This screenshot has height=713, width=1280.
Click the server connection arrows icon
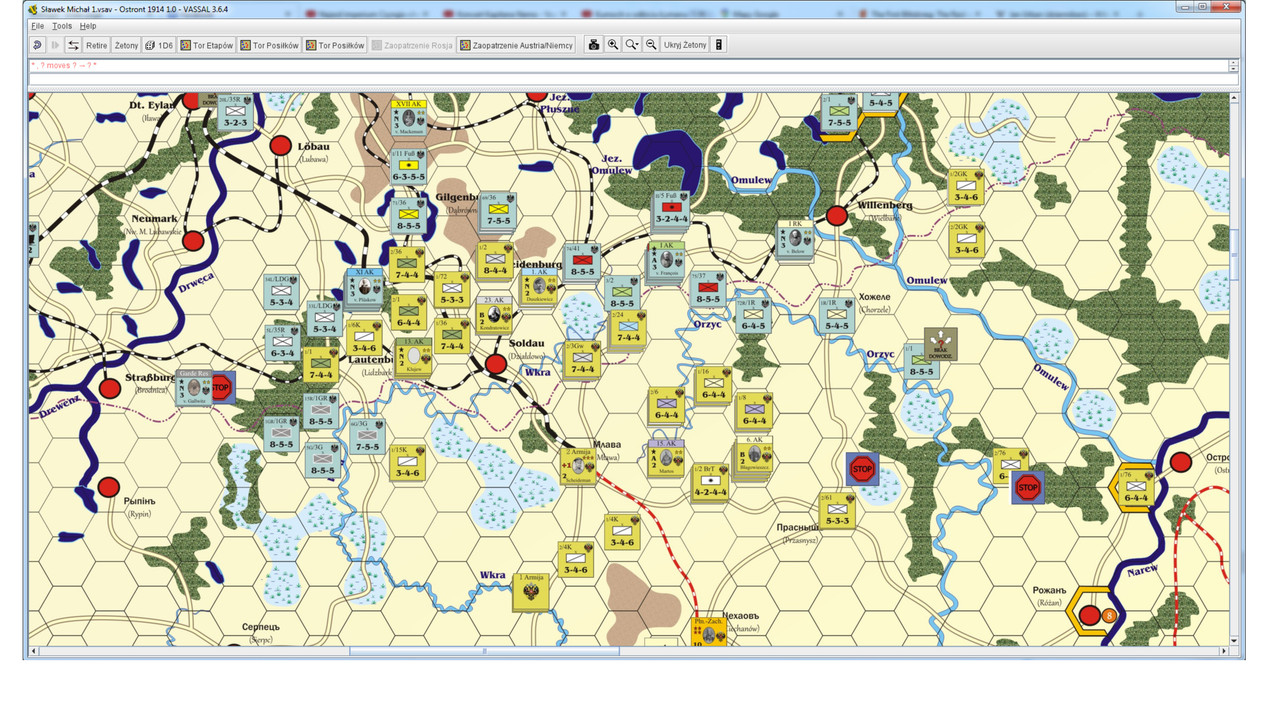73,45
